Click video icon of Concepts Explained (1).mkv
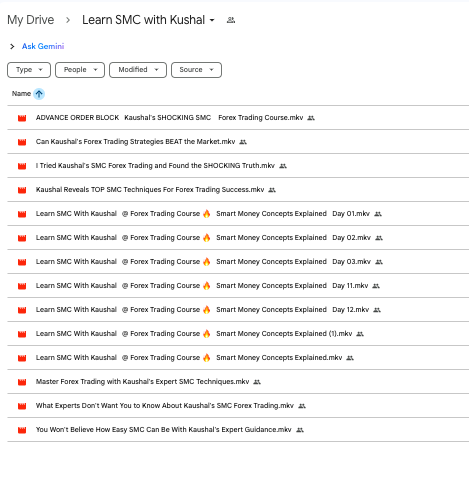Image resolution: width=469 pixels, height=501 pixels. [22, 334]
